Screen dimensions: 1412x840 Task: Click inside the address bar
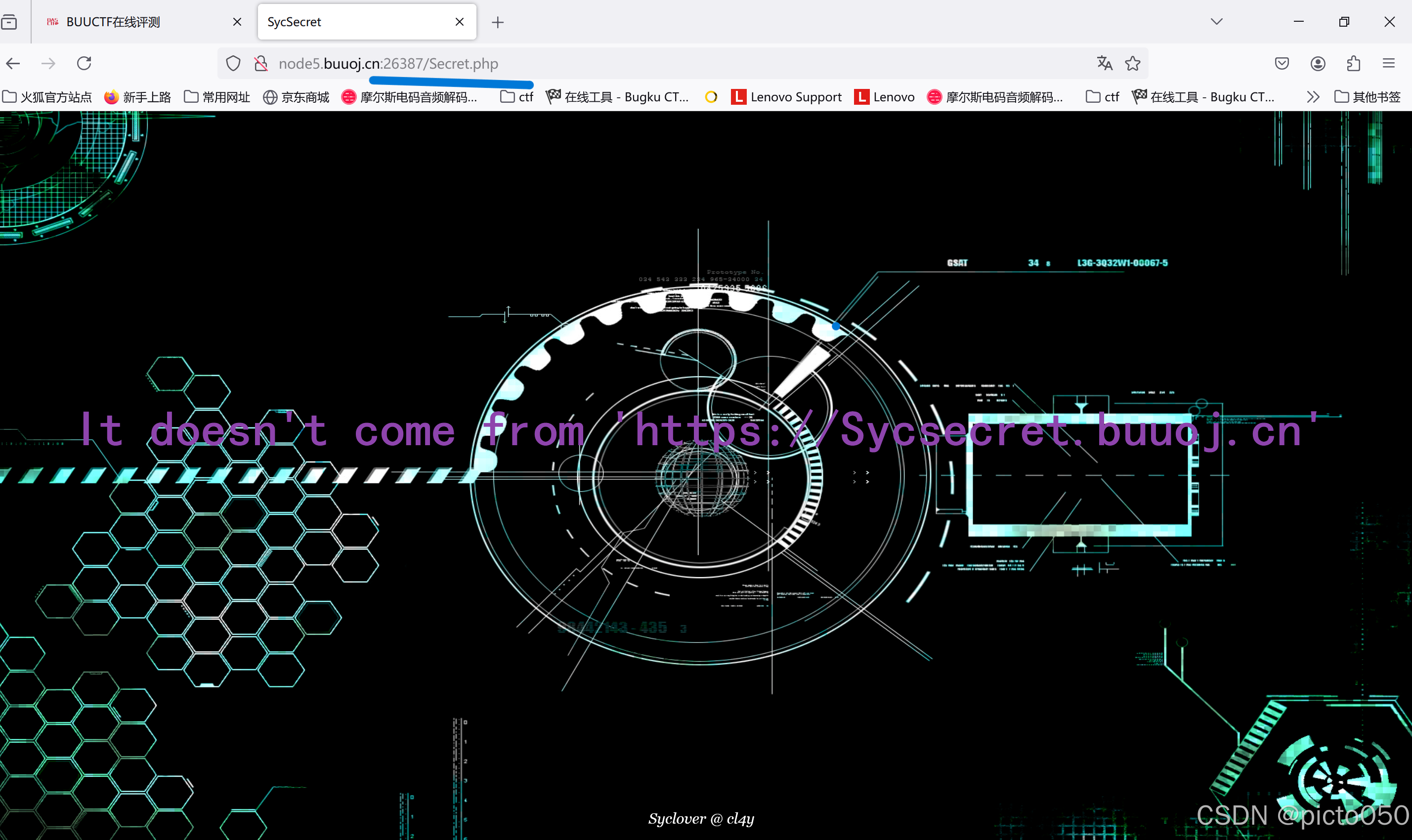[680, 63]
